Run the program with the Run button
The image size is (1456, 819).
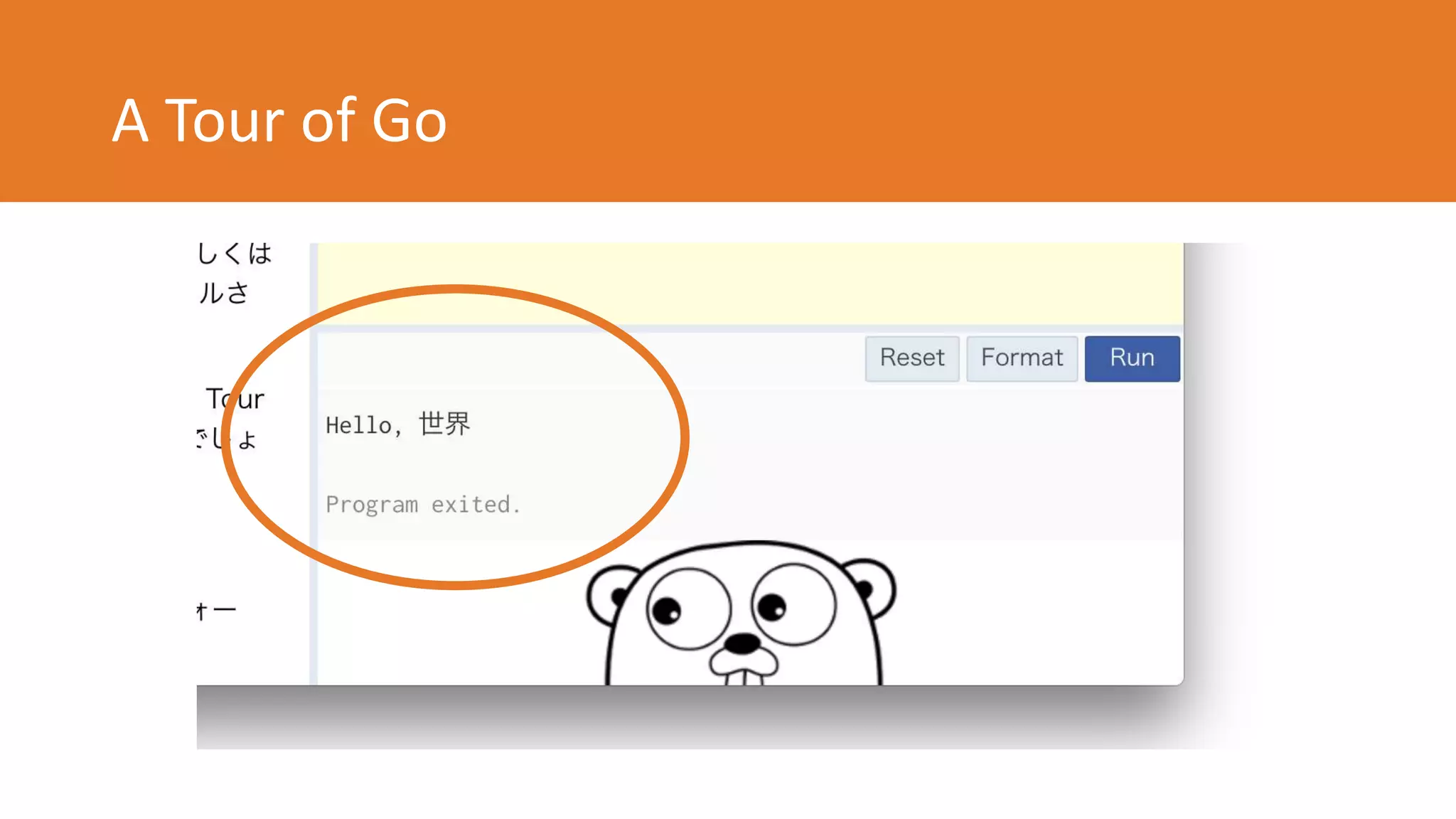1132,358
